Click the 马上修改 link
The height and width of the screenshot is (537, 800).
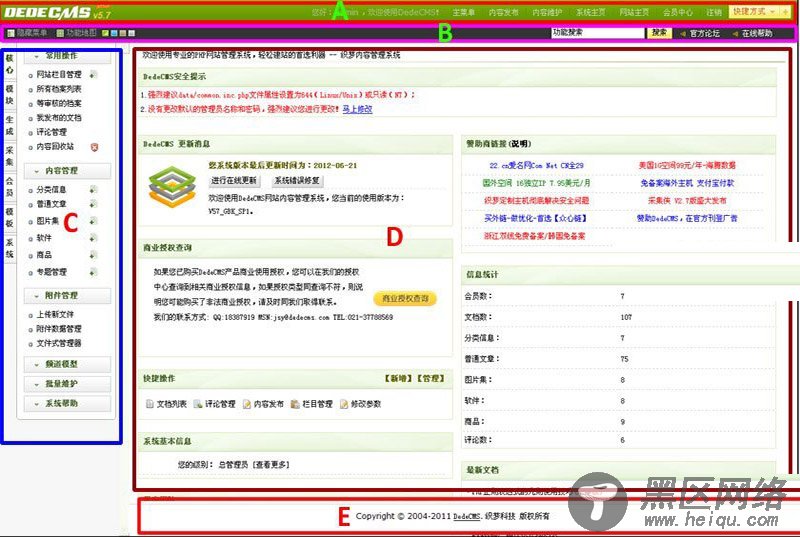point(357,109)
